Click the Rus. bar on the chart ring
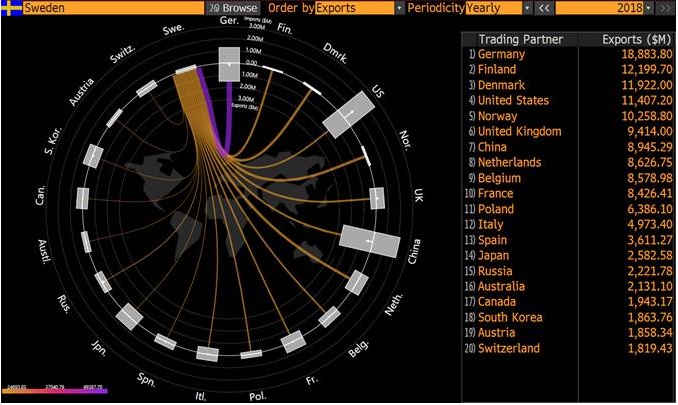The height and width of the screenshot is (405, 678). point(103,282)
